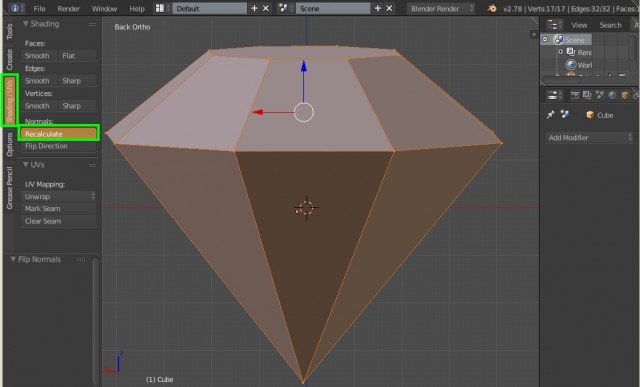Open the File menu
The image size is (640, 387).
point(39,9)
